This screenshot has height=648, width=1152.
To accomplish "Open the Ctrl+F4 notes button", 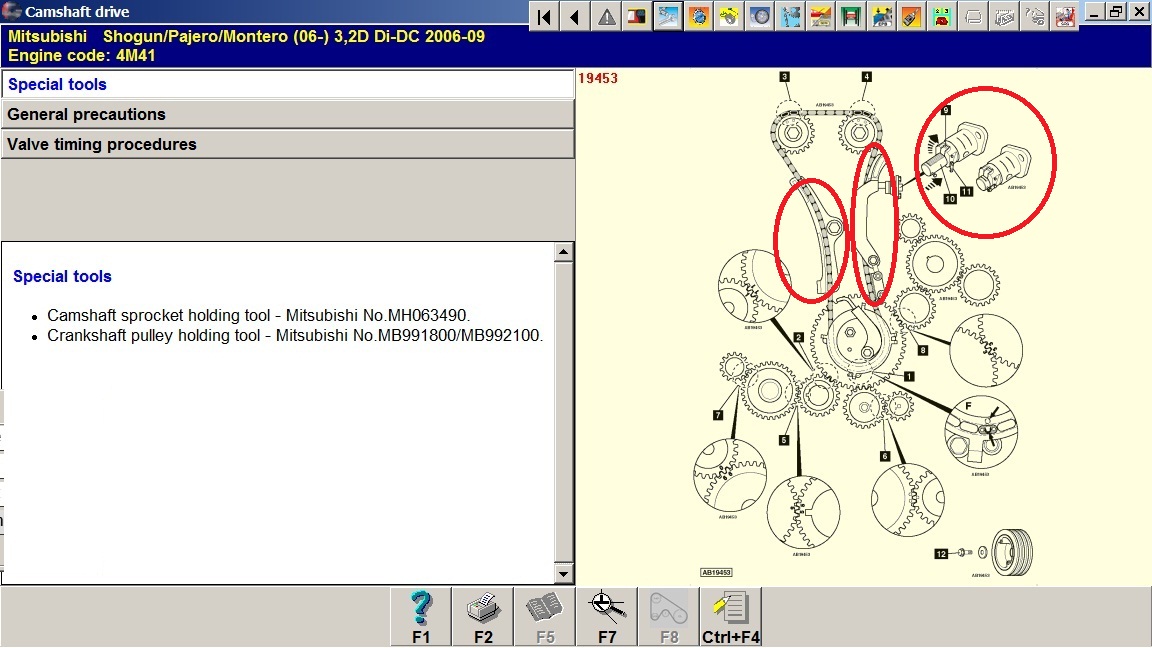I will point(731,616).
